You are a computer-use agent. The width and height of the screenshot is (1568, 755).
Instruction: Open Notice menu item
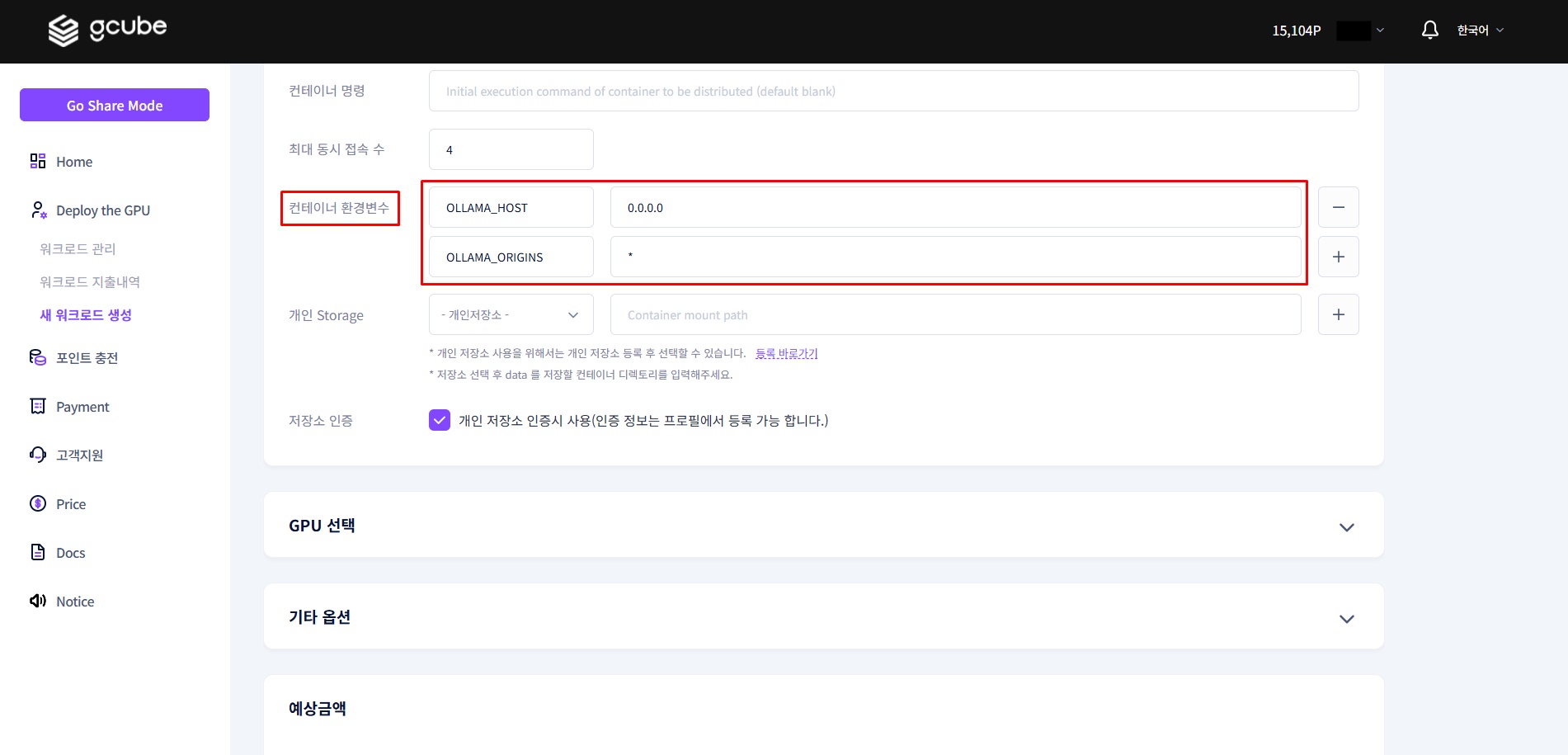pos(75,602)
